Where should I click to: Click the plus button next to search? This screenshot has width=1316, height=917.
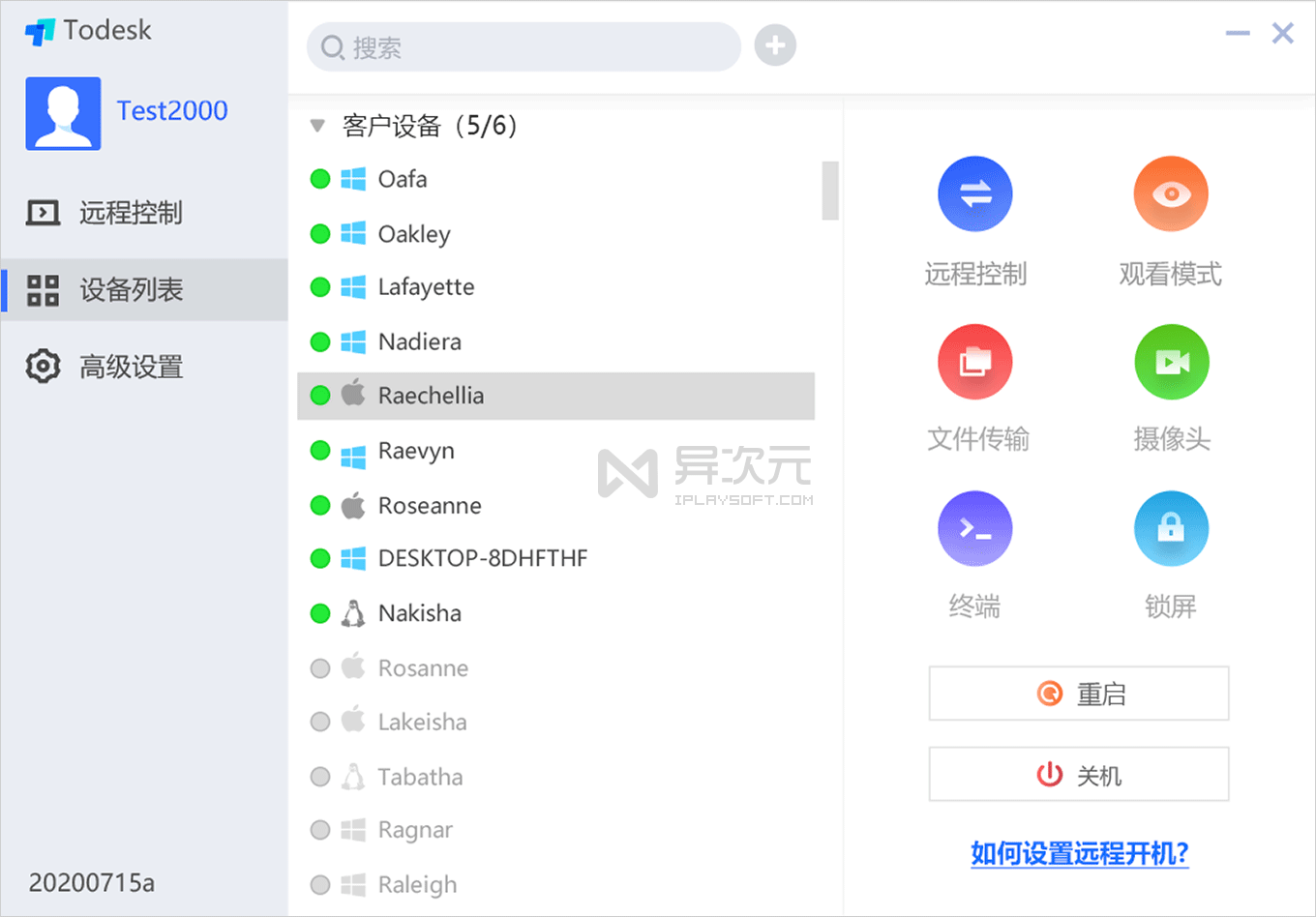774,44
